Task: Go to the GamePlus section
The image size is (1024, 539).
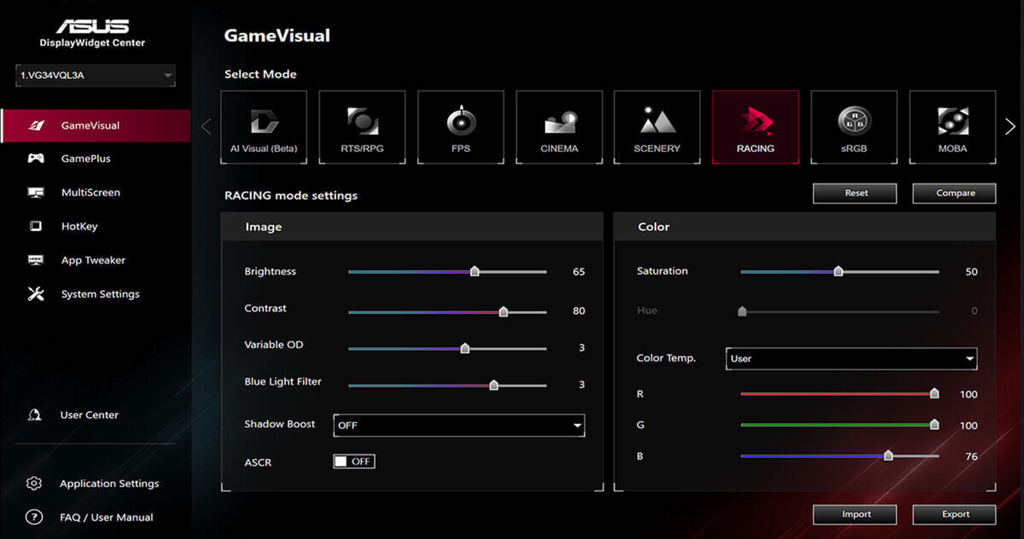Action: pyautogui.click(x=86, y=158)
